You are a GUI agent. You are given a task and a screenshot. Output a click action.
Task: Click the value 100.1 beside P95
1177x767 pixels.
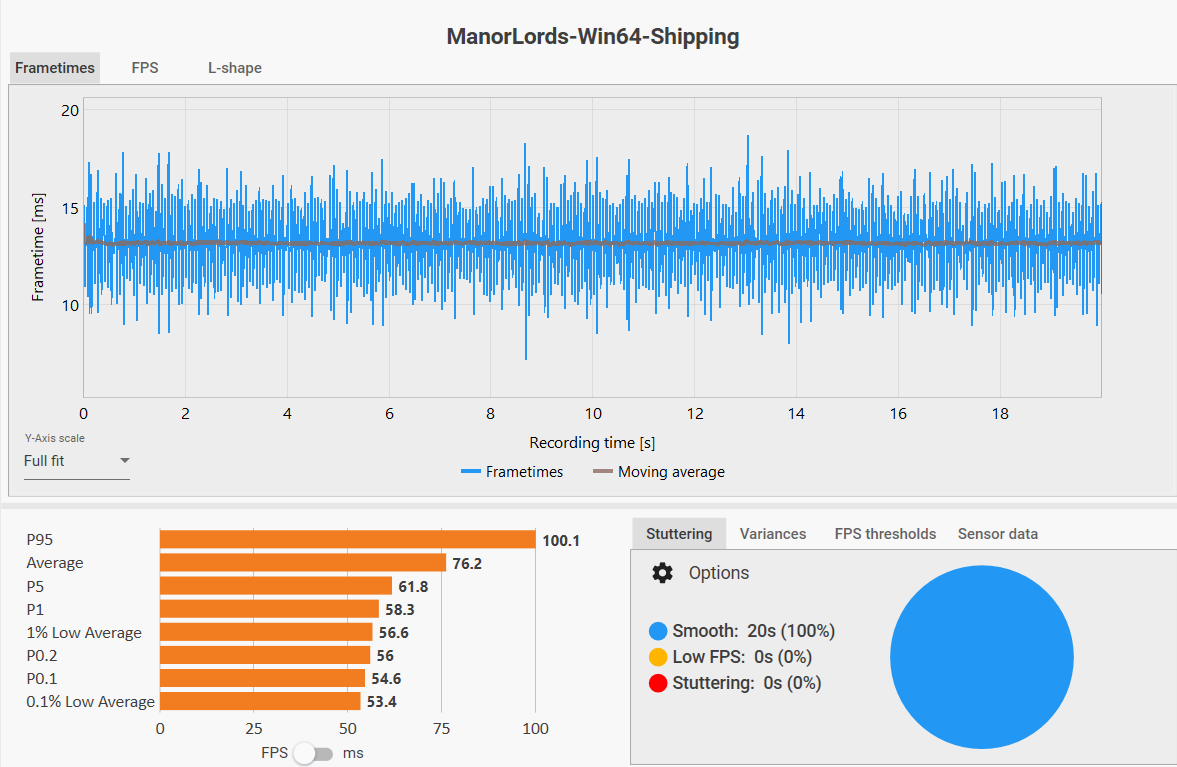point(561,540)
